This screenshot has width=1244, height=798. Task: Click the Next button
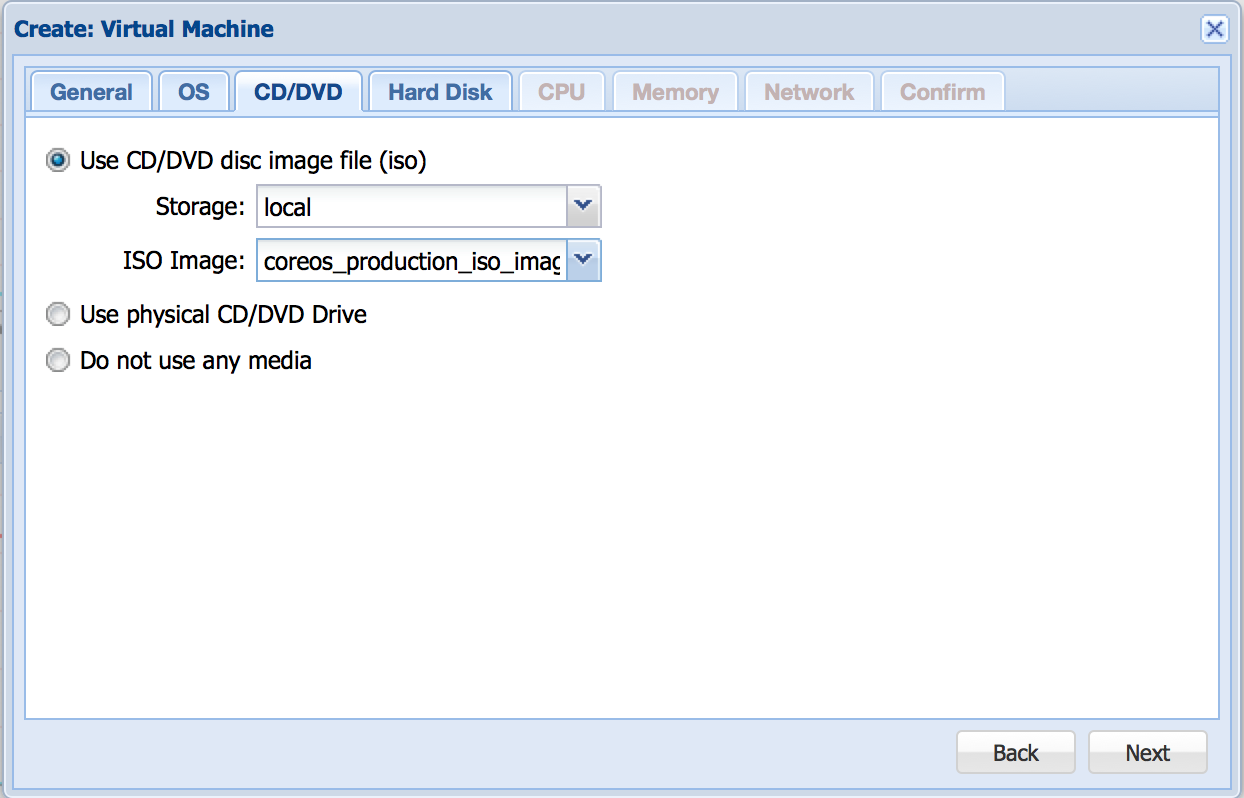1147,752
